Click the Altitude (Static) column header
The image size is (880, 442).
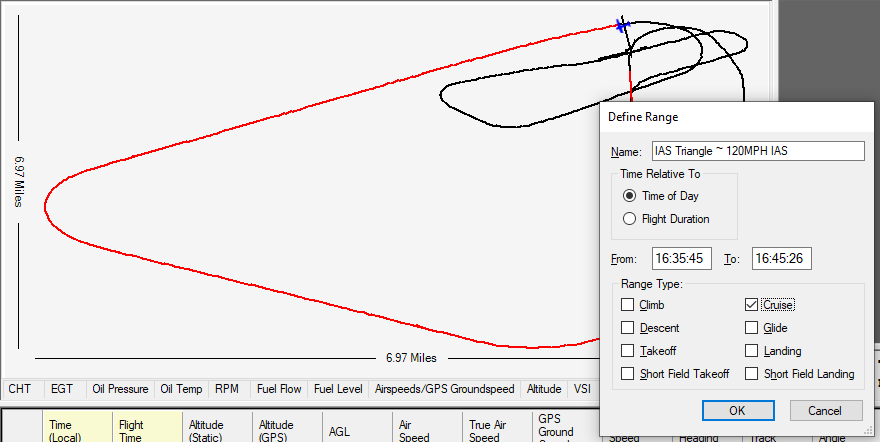(x=218, y=427)
